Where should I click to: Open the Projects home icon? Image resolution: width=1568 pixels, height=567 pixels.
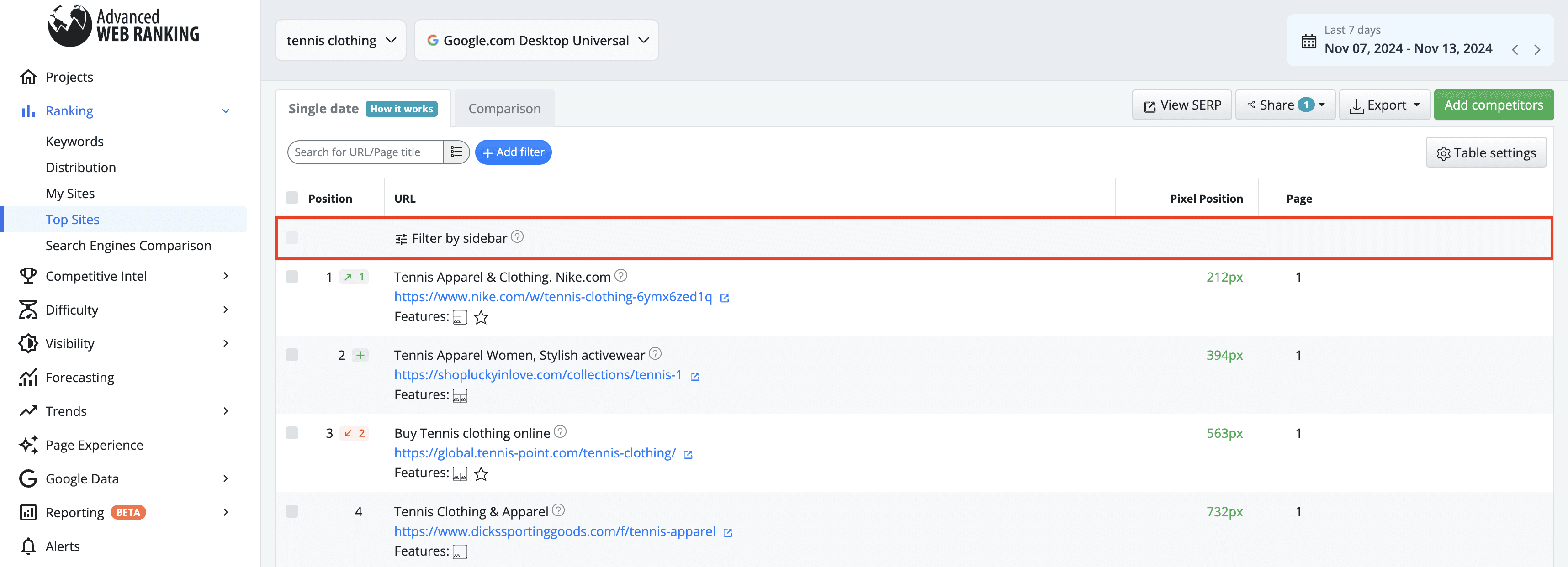(28, 77)
